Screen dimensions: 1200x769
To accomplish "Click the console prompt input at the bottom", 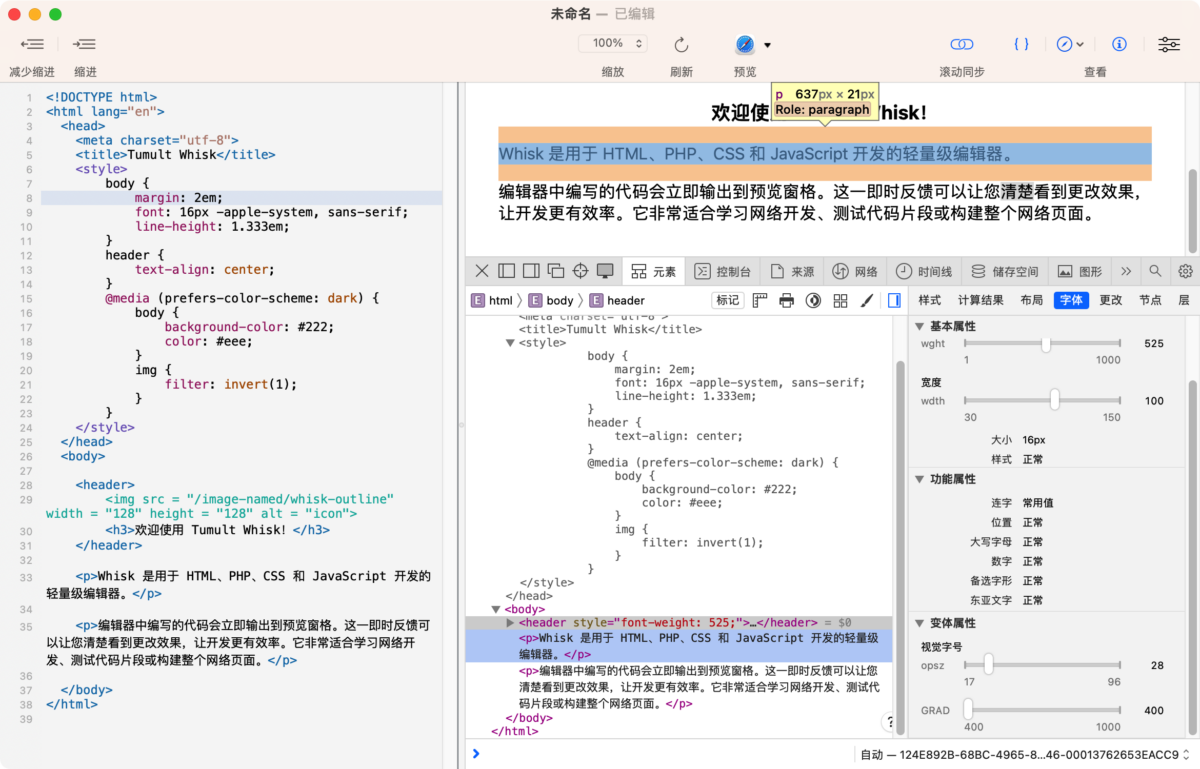I will 660,754.
